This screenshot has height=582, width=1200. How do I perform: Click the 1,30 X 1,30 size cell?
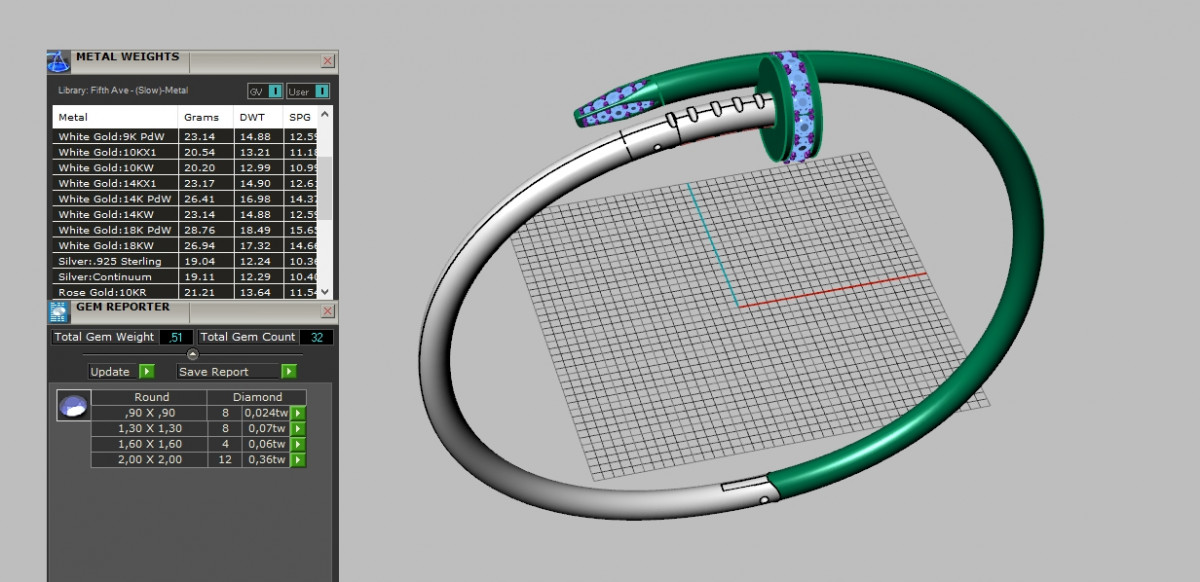coord(149,428)
